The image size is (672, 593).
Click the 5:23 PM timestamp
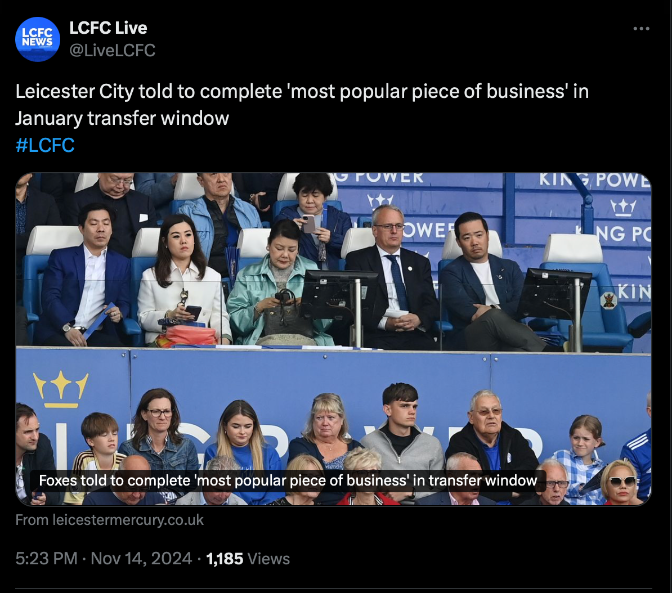[x=47, y=559]
